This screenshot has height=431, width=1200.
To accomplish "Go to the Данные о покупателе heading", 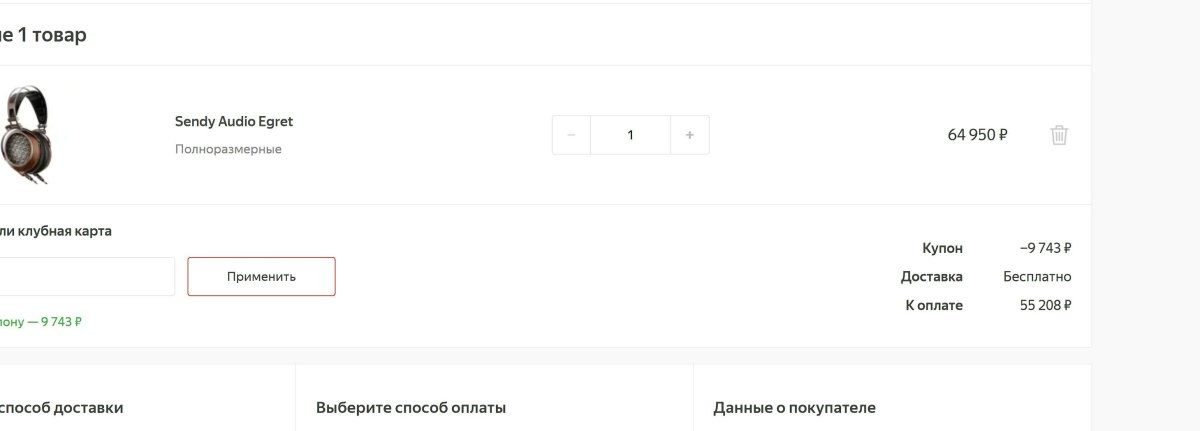I will coord(794,408).
